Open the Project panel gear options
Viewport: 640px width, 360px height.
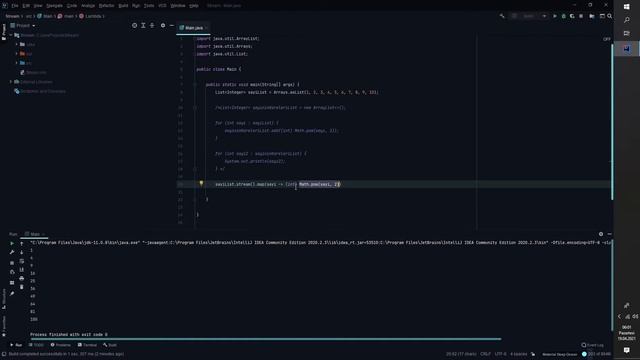163,25
